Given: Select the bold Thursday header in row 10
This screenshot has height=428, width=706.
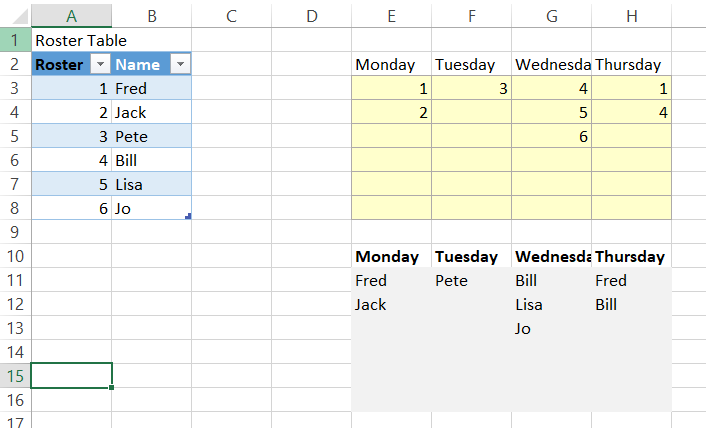Looking at the screenshot, I should click(631, 256).
